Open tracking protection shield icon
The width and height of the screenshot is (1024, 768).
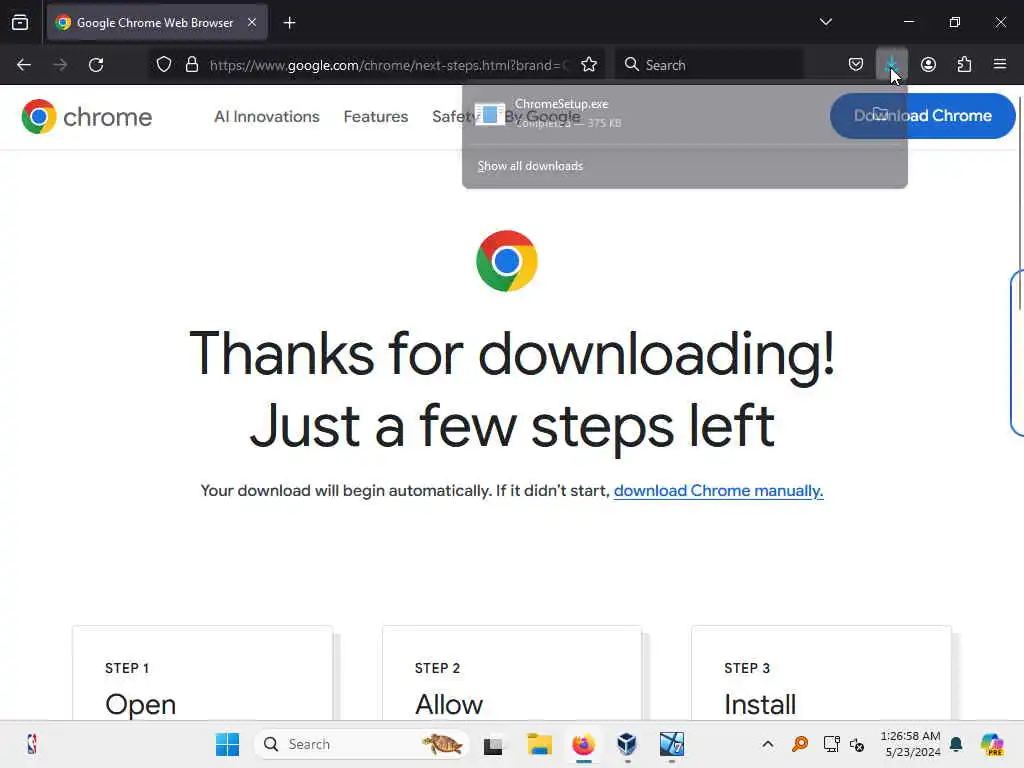tap(164, 65)
